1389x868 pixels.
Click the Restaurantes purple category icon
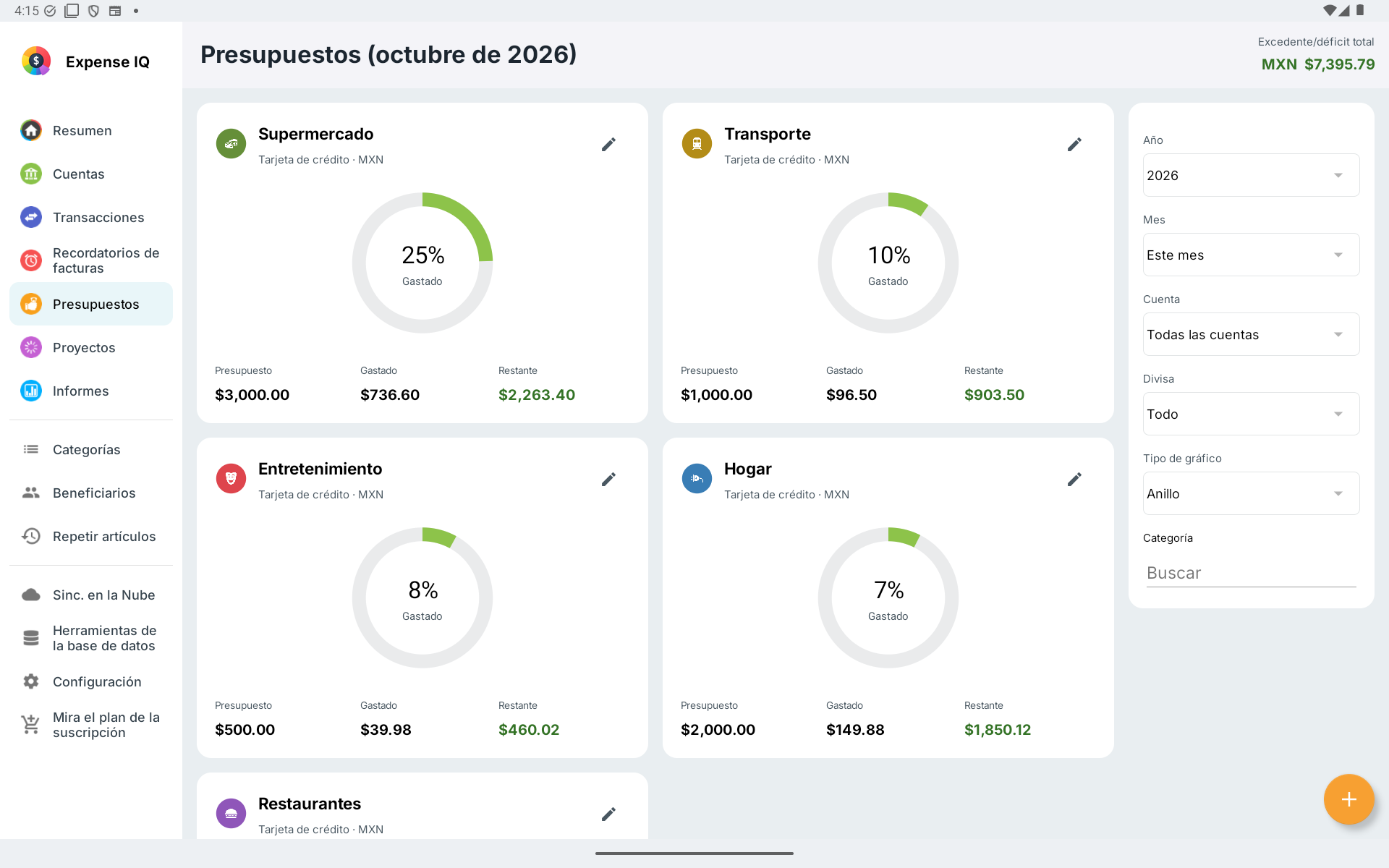click(231, 814)
